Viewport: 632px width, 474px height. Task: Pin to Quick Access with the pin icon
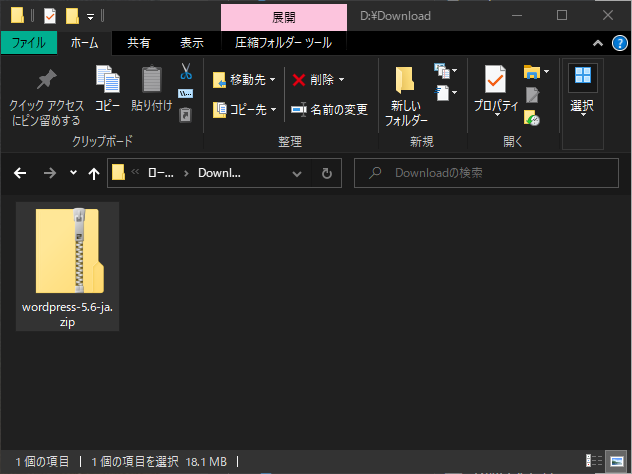(46, 98)
